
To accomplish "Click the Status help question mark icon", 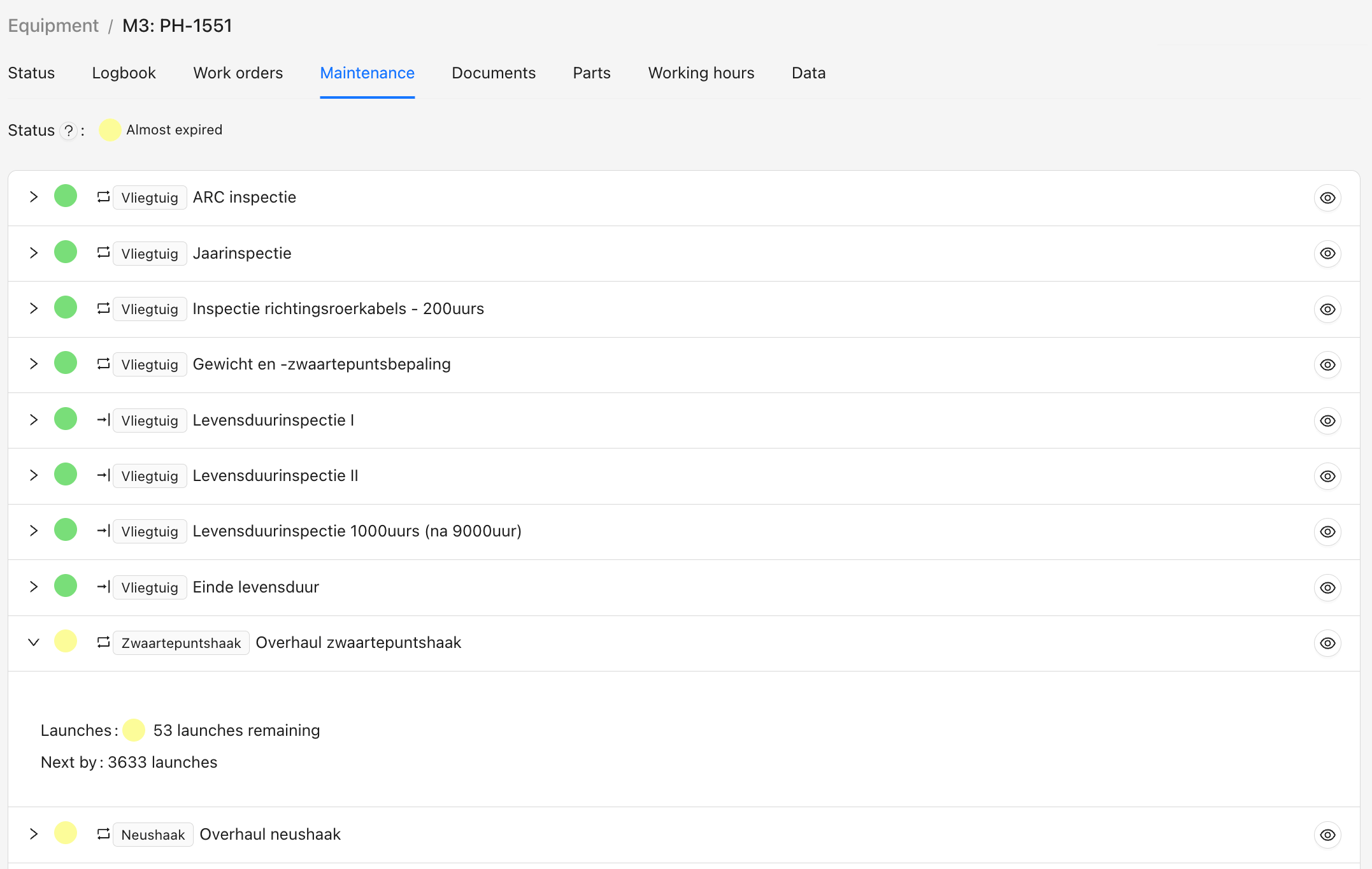I will tap(69, 131).
